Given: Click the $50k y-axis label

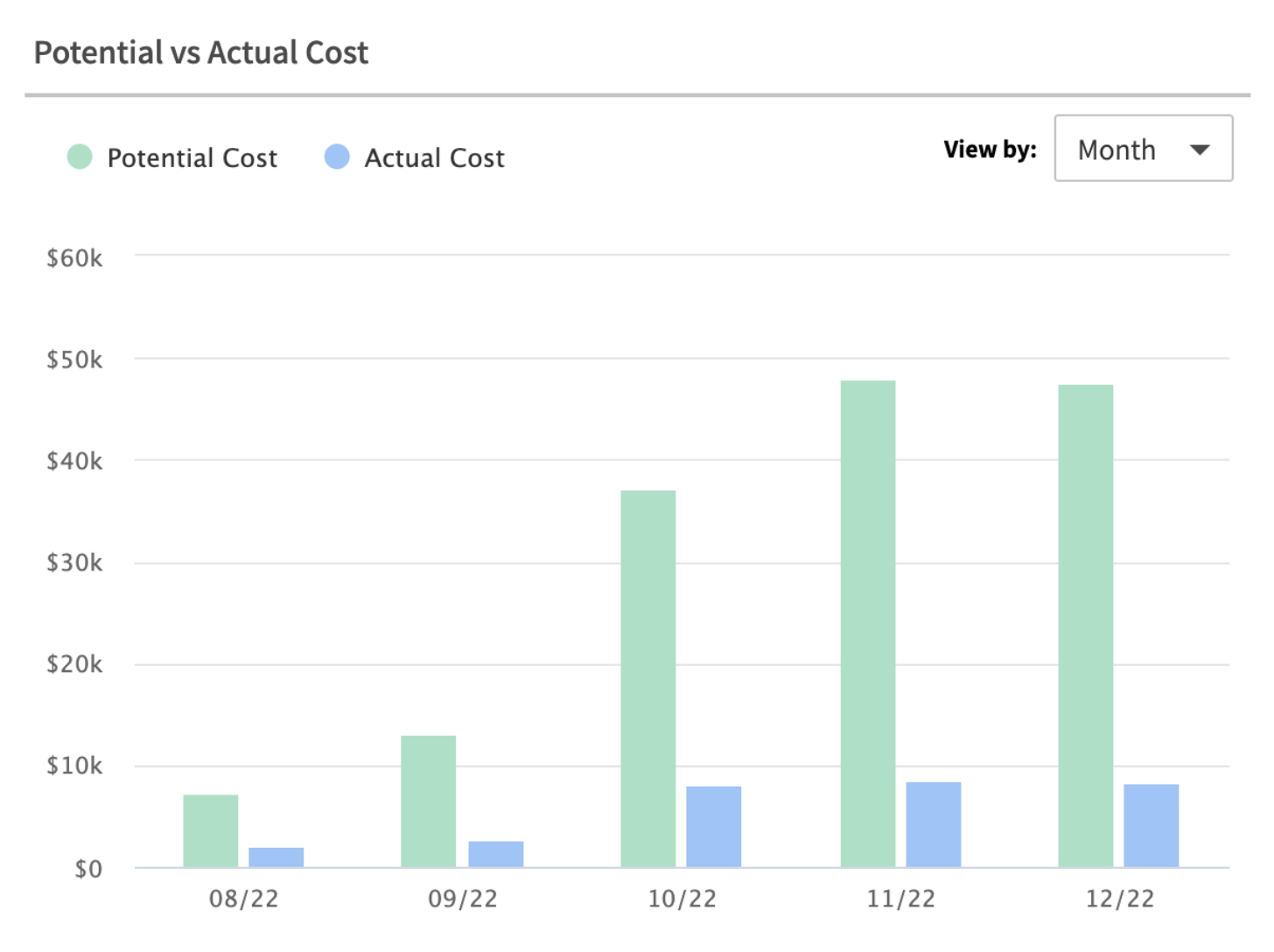Looking at the screenshot, I should tap(74, 360).
